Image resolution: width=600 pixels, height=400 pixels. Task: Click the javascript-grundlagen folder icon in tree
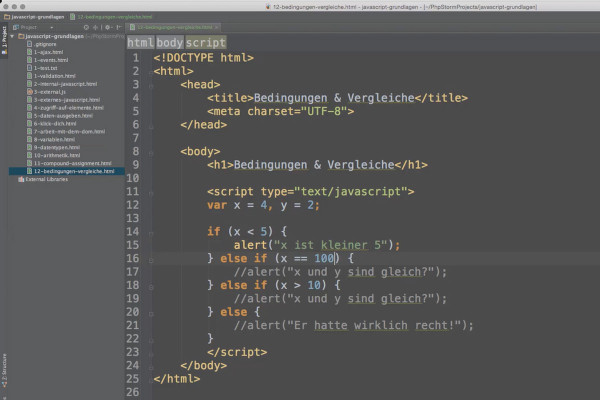click(21, 36)
